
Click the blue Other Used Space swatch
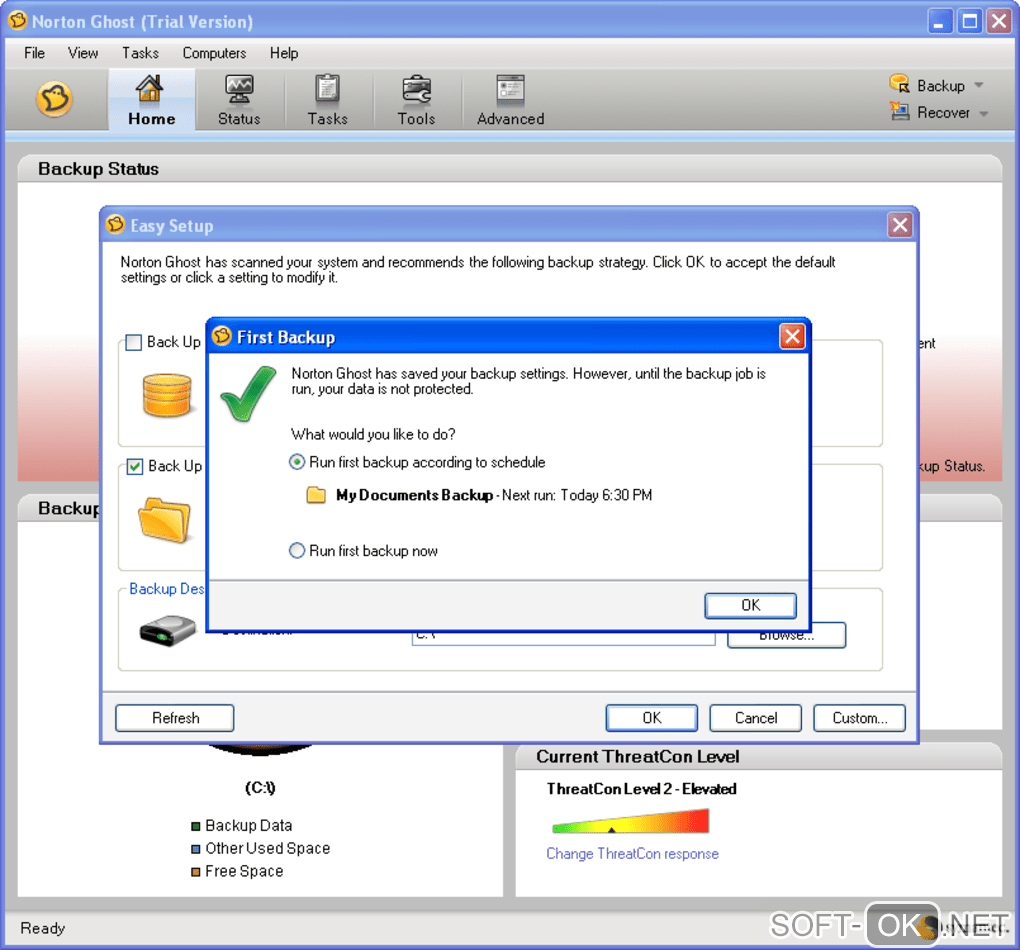pos(195,849)
